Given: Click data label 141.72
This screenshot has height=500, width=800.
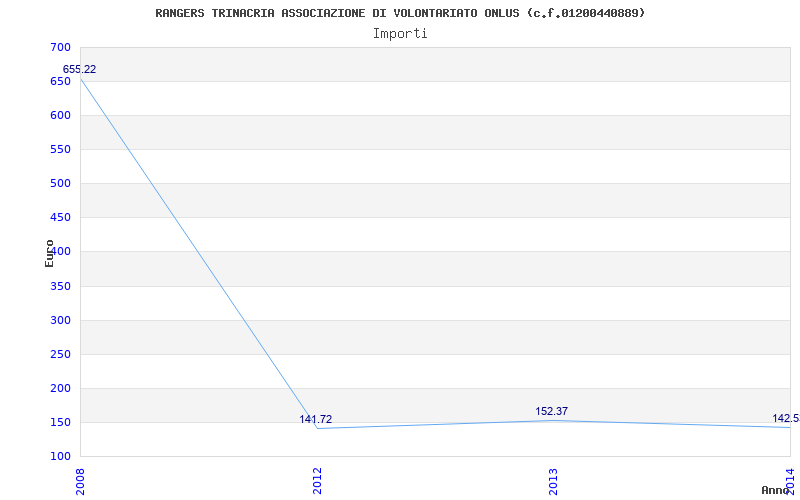Looking at the screenshot, I should (315, 419).
